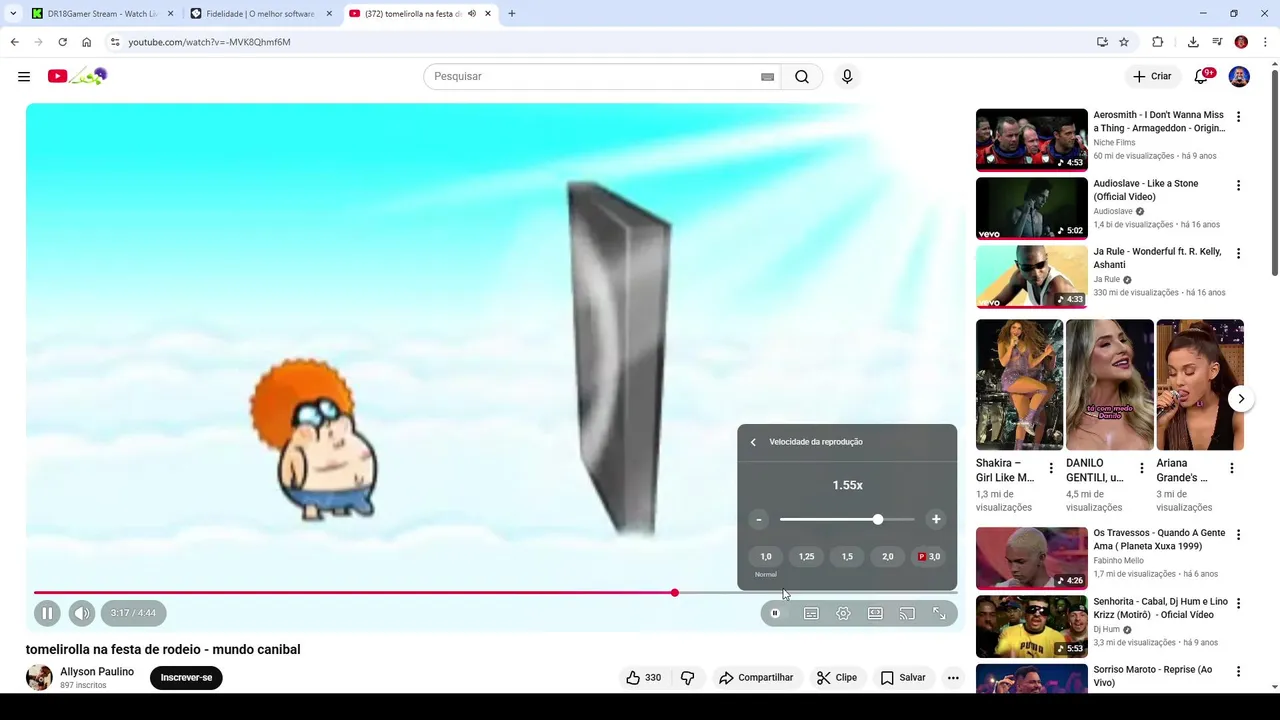This screenshot has width=1280, height=720.
Task: Select the 1,0 Normal speed preset
Action: coord(766,557)
